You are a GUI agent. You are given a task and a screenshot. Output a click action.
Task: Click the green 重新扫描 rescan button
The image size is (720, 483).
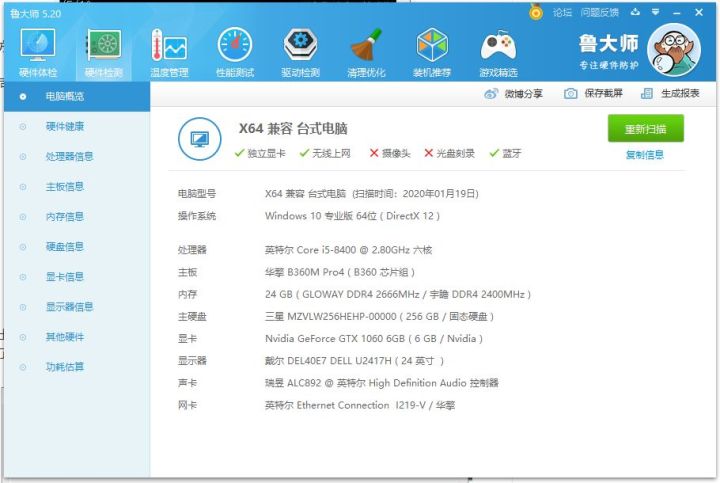coord(646,129)
